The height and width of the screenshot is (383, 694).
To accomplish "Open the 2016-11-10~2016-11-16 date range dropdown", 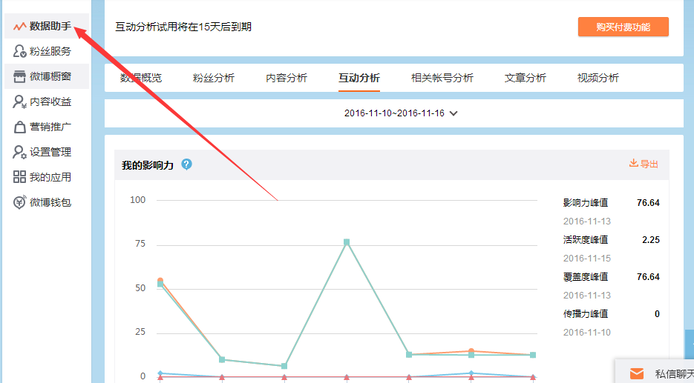I will 401,113.
